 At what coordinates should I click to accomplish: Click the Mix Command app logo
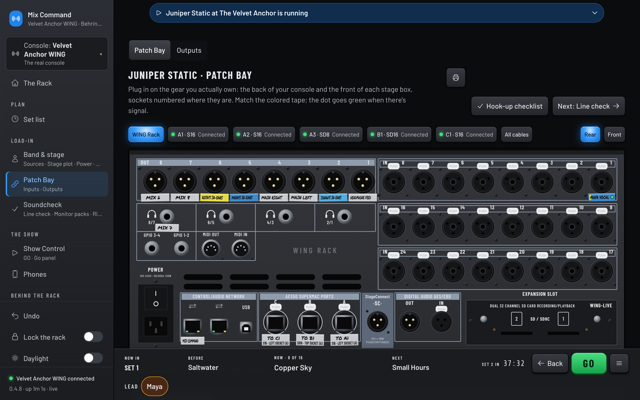click(x=16, y=18)
